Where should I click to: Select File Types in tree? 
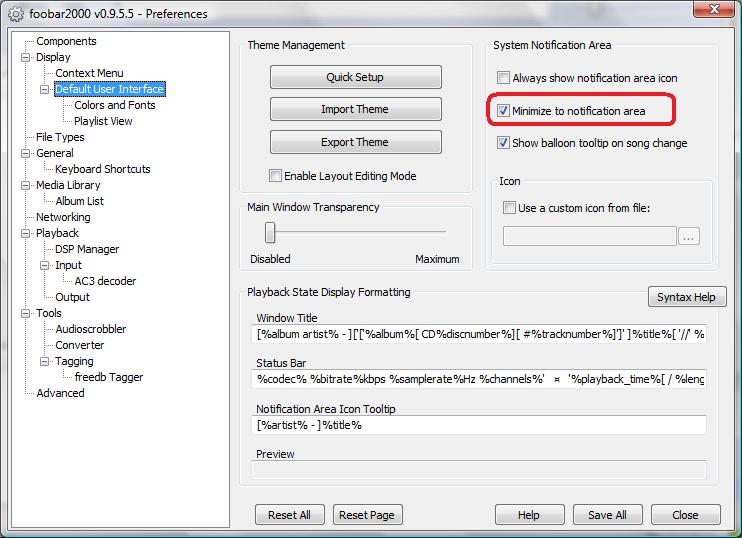point(60,137)
